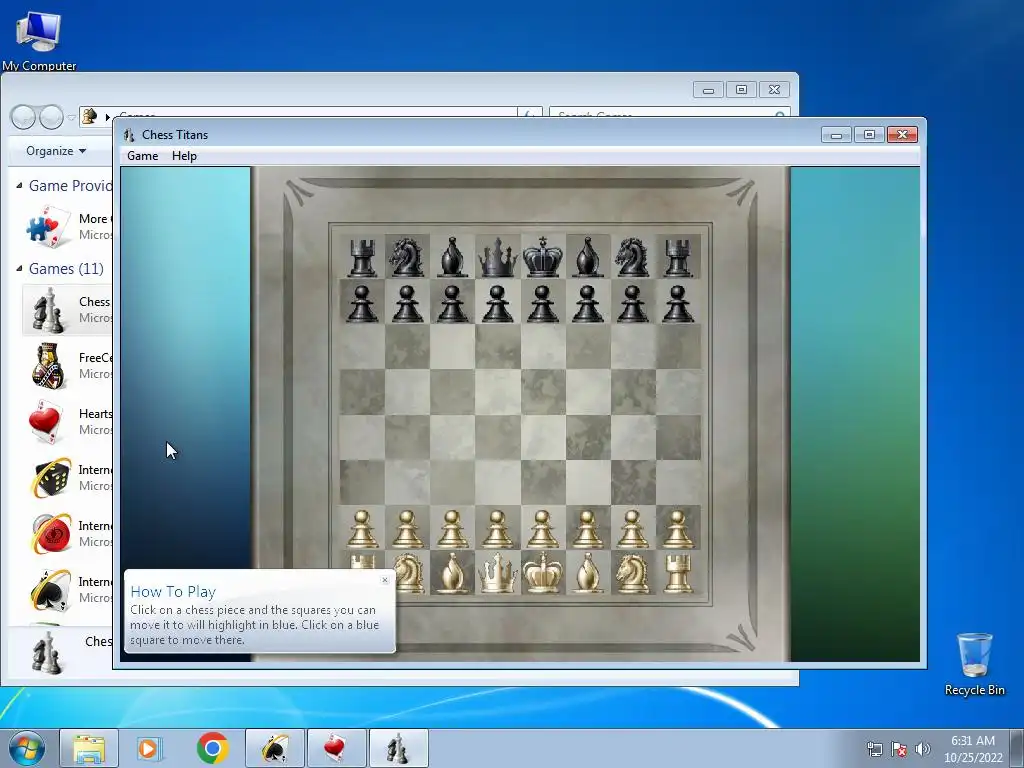Open Google Chrome from the taskbar
Viewport: 1024px width, 768px height.
(212, 748)
